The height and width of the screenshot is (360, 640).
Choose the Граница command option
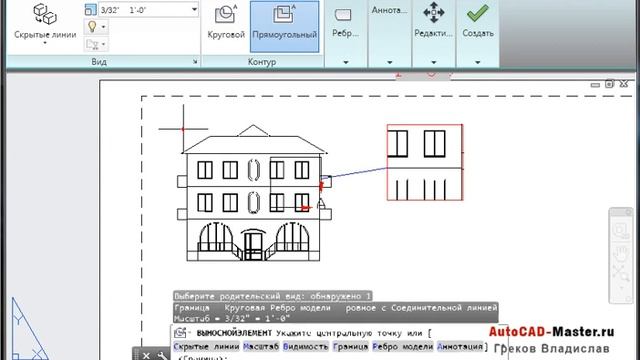pos(350,347)
